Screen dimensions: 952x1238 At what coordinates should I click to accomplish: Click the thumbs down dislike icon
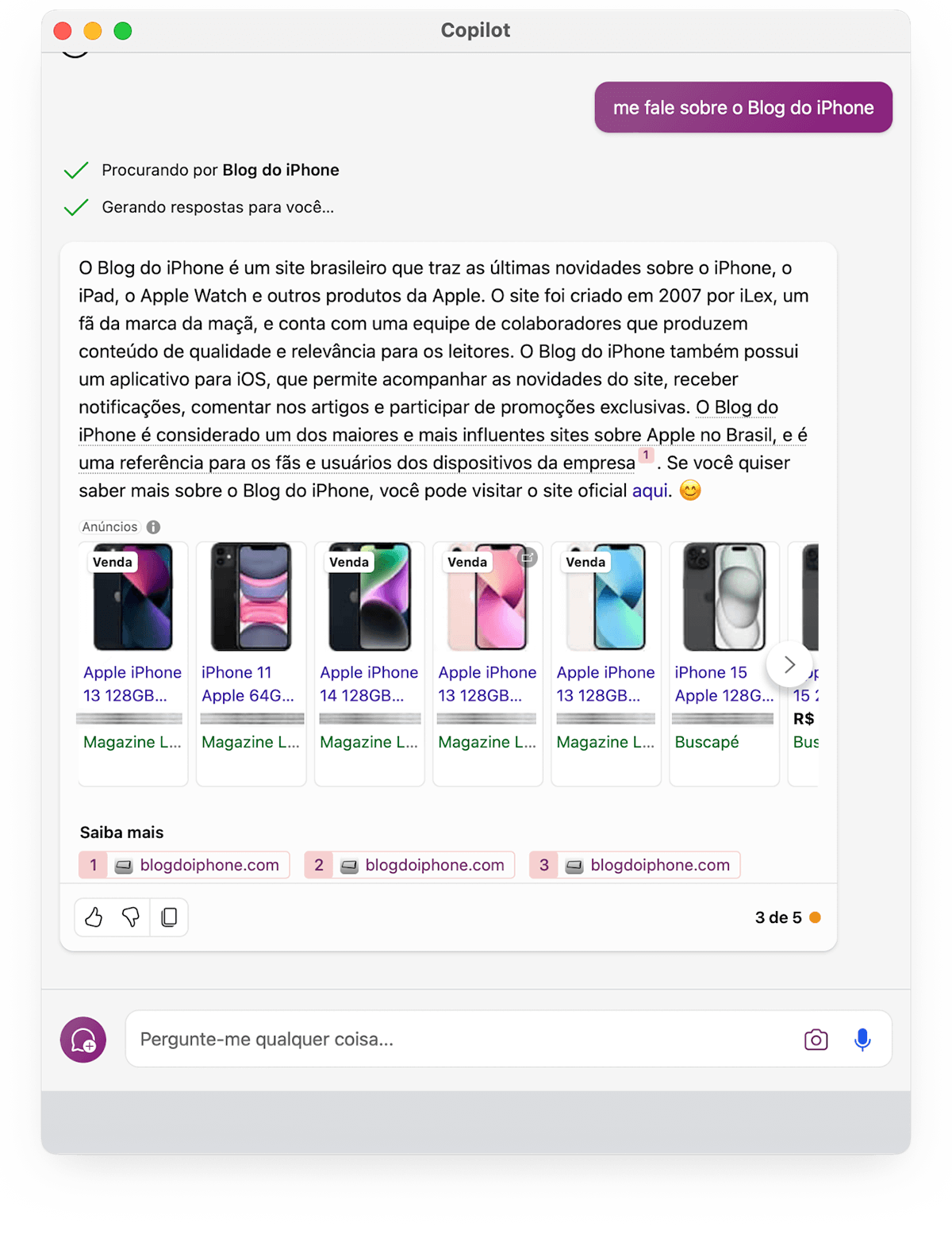(131, 917)
